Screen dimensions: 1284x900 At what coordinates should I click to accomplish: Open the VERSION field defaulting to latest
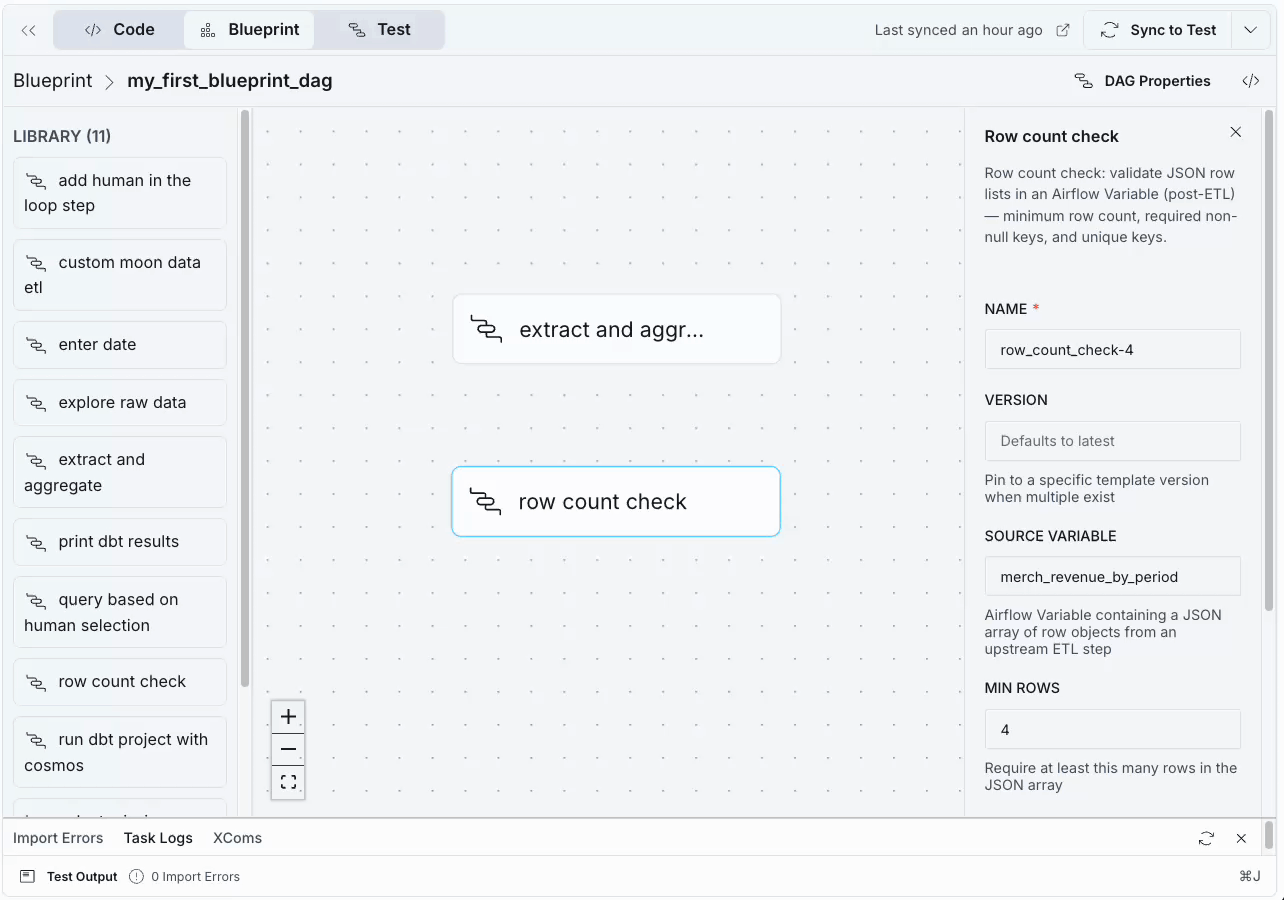[1112, 441]
